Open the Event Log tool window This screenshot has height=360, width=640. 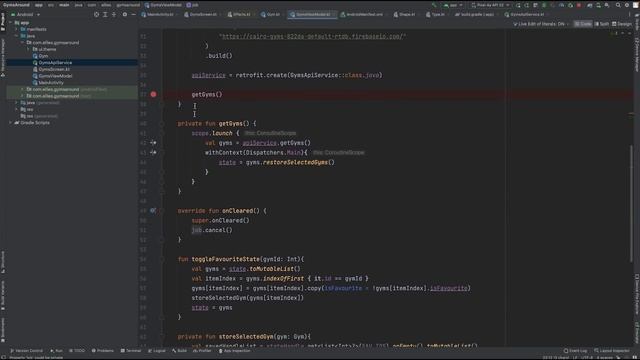575,351
